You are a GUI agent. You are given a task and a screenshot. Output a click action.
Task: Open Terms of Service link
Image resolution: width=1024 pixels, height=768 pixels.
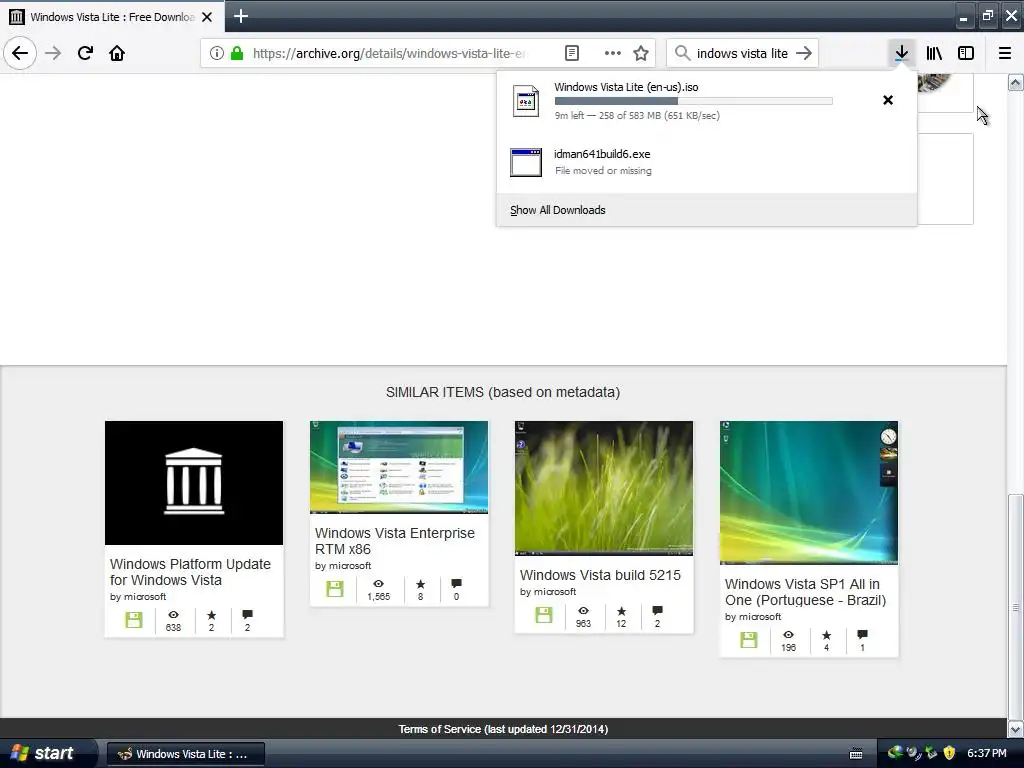(x=440, y=729)
